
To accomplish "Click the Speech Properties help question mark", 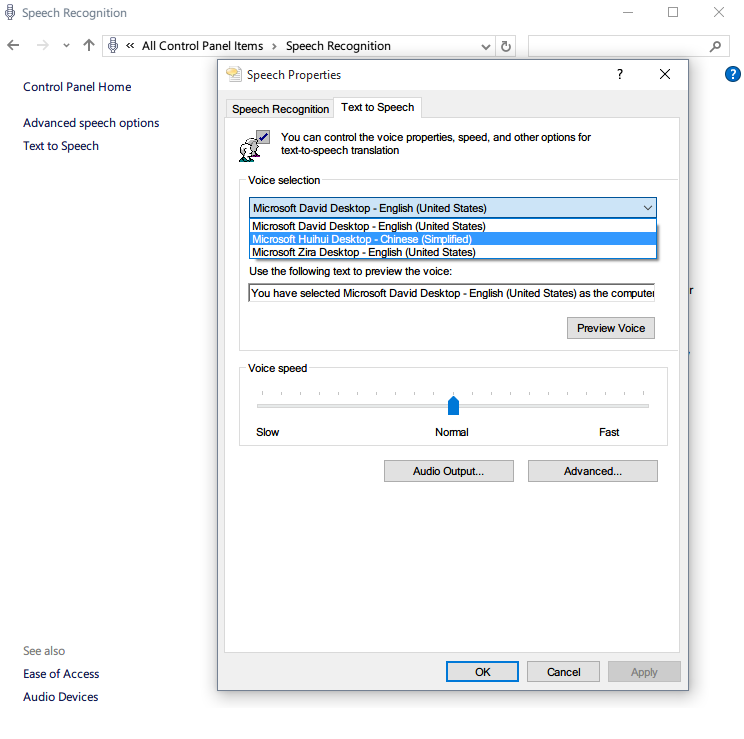I will (x=620, y=74).
